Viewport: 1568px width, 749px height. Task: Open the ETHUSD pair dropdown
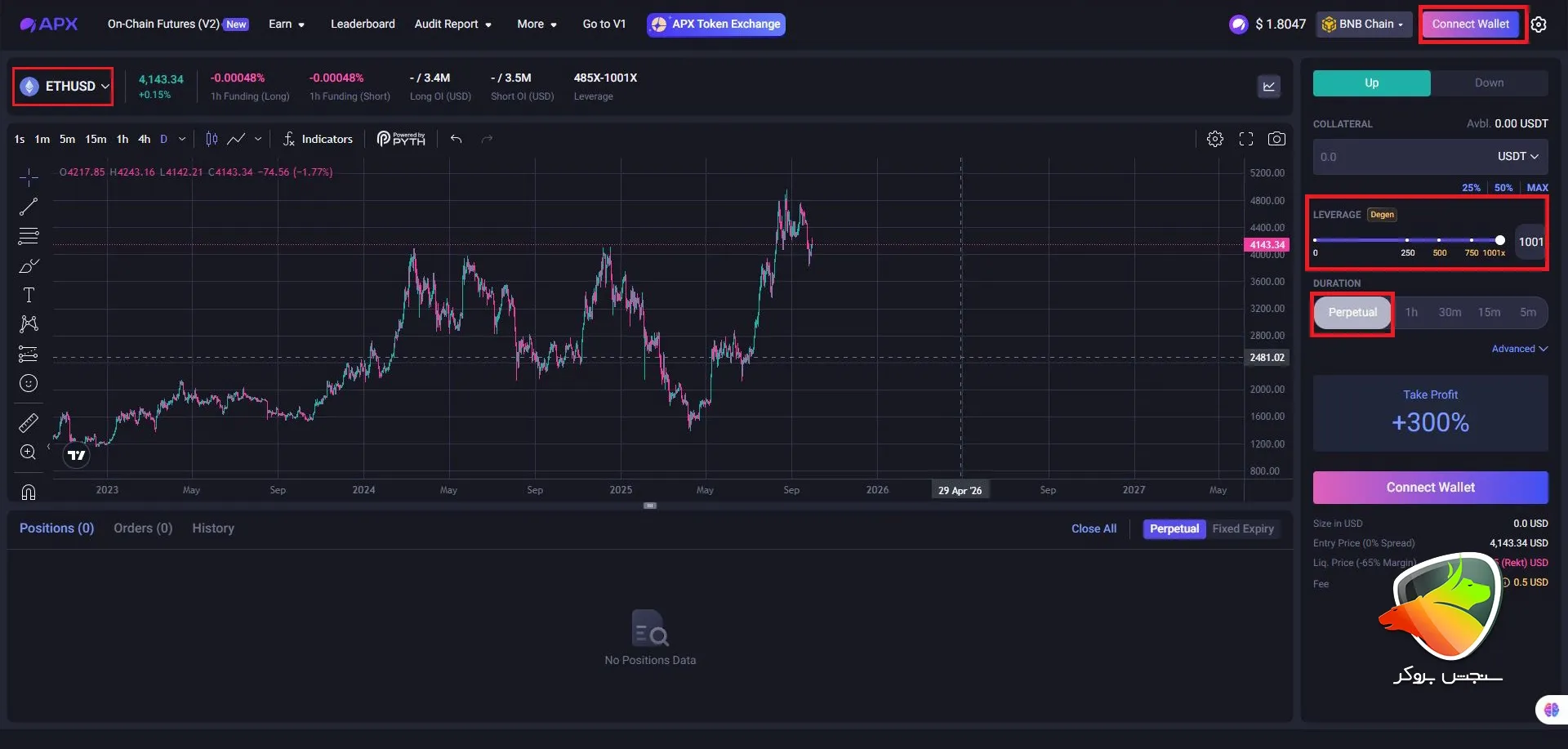click(x=64, y=87)
